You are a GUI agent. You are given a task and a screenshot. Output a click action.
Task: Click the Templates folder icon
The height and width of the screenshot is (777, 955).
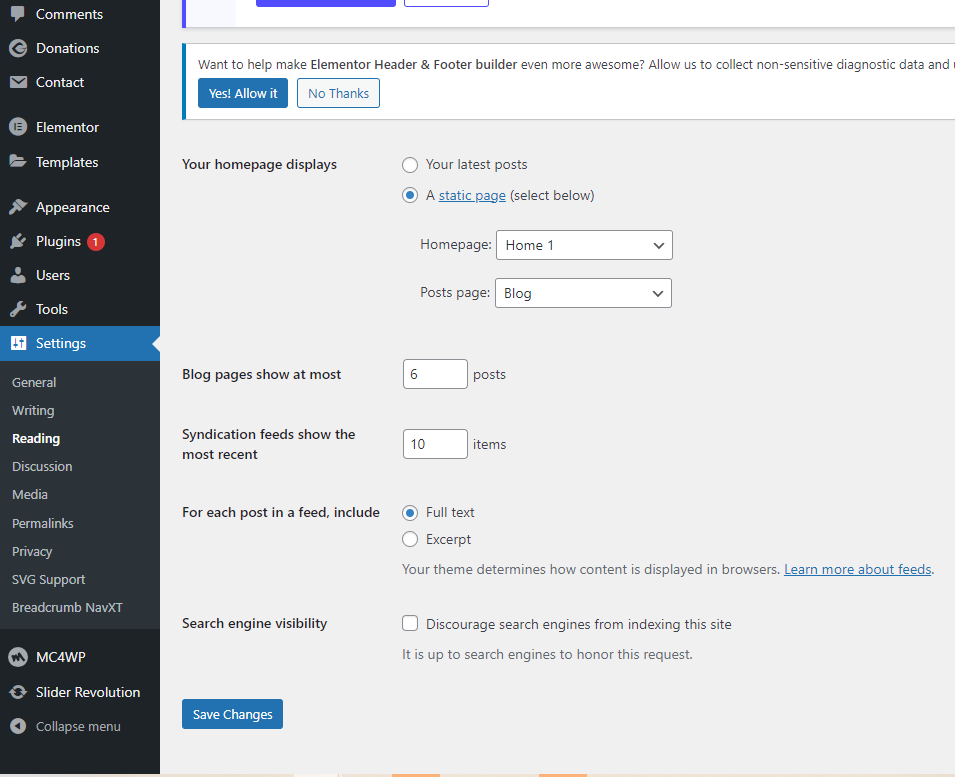[18, 162]
